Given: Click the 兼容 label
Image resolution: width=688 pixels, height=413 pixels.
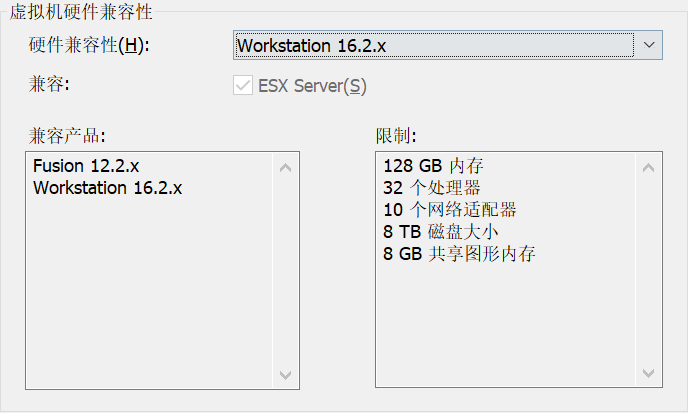Looking at the screenshot, I should (49, 86).
